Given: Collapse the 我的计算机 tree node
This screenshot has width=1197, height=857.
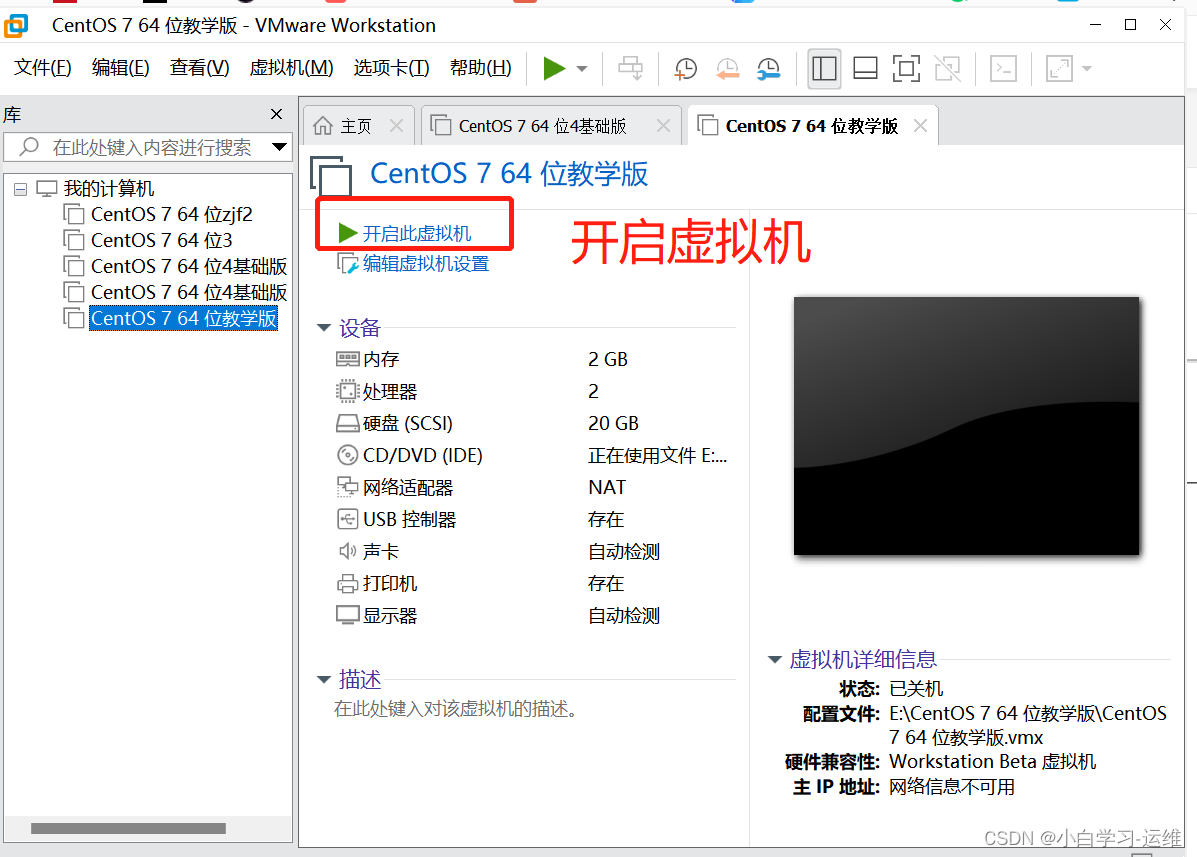Looking at the screenshot, I should tap(21, 189).
